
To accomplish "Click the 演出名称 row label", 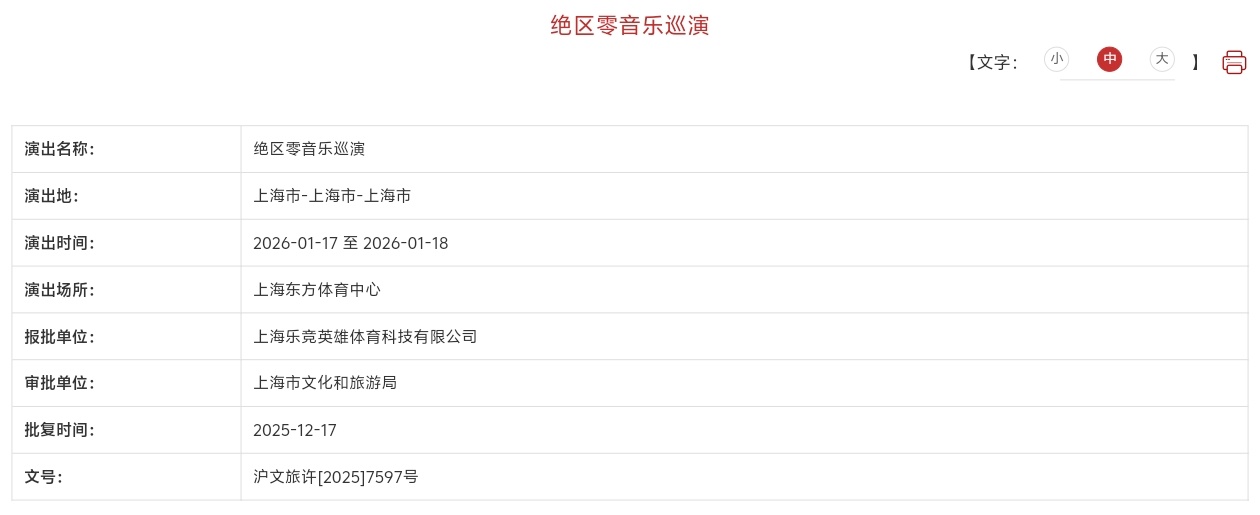I will point(59,149).
